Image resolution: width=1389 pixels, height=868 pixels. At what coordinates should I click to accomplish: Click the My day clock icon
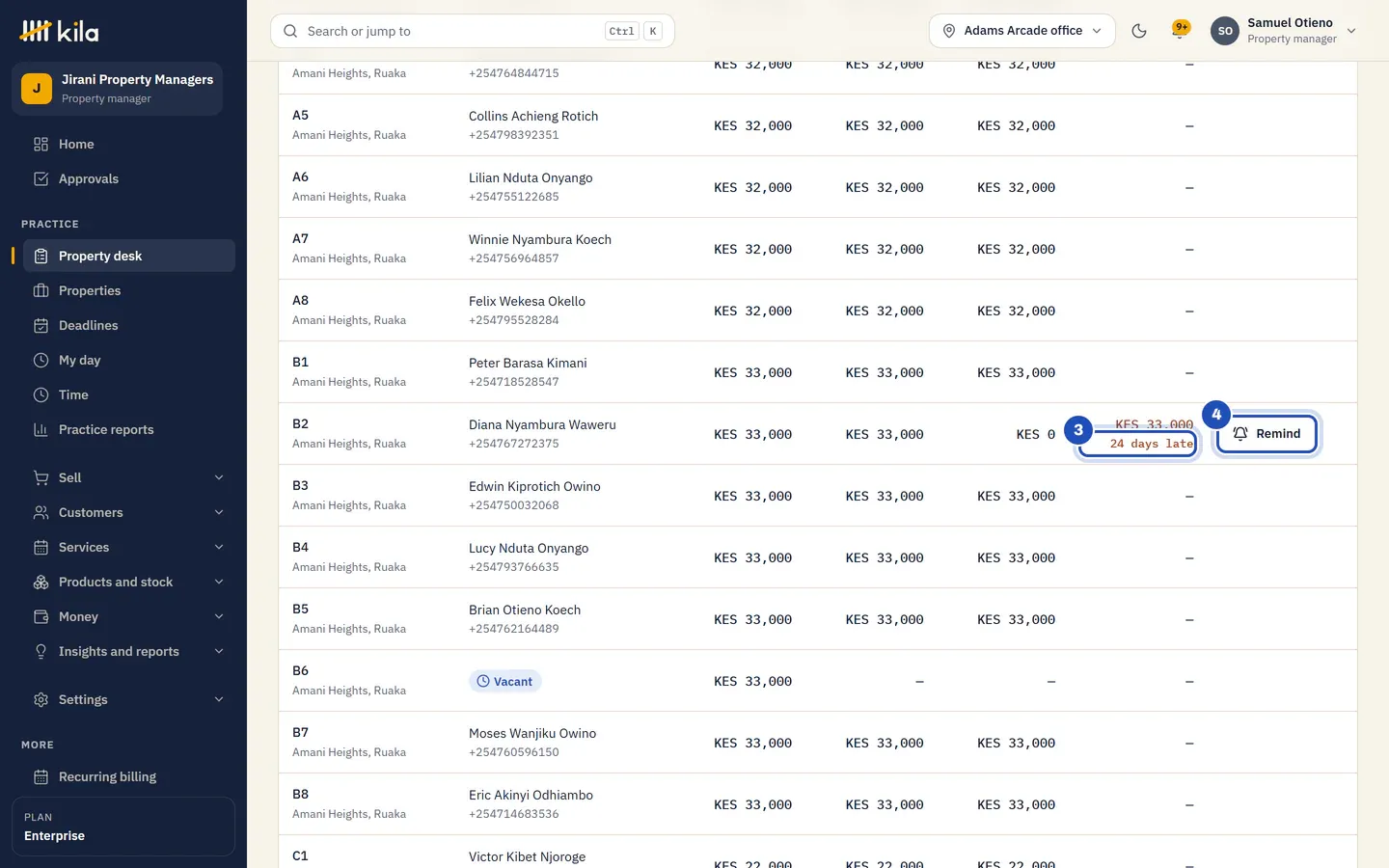tap(41, 361)
